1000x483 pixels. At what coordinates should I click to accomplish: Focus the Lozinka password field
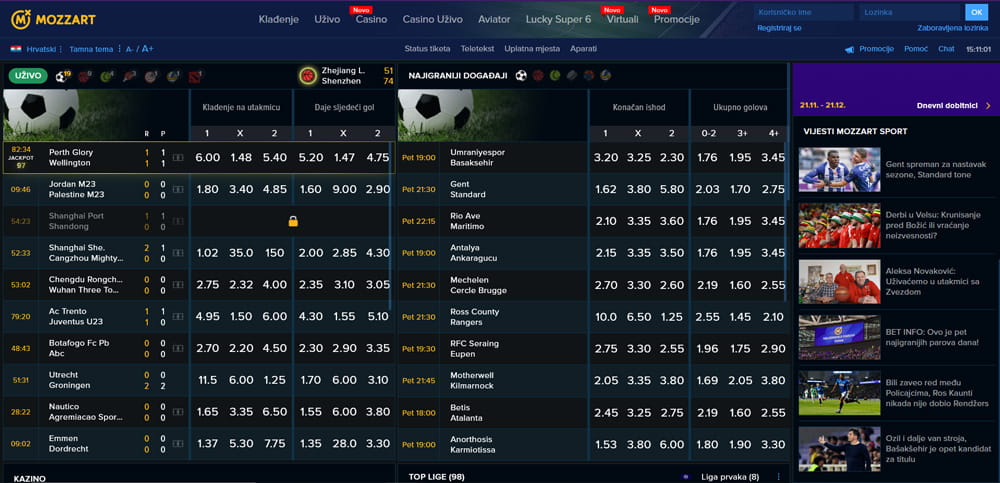910,12
